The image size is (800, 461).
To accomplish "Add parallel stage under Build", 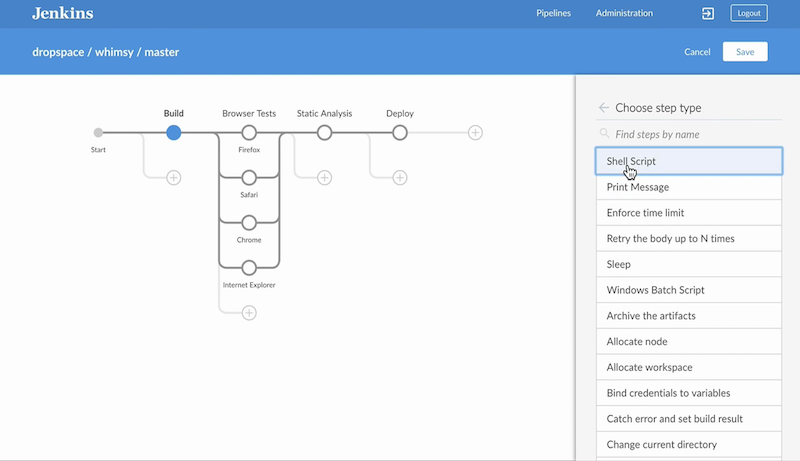I will [x=174, y=177].
